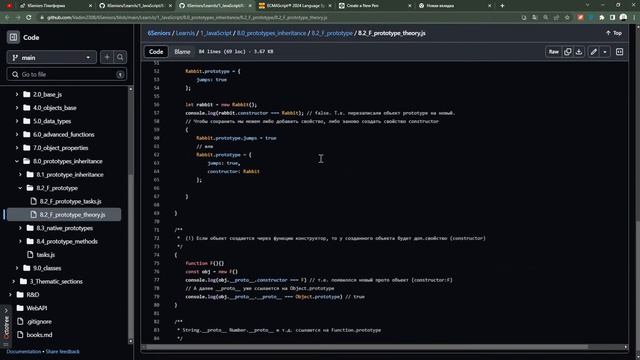Click the Raw button
Screen dimensions: 640x360
pos(553,52)
